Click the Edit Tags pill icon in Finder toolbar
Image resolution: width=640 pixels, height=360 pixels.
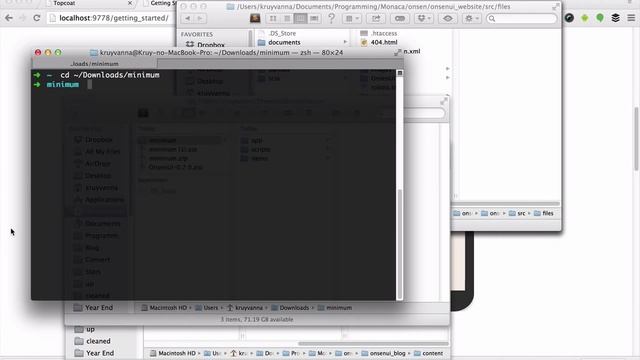tap(400, 18)
